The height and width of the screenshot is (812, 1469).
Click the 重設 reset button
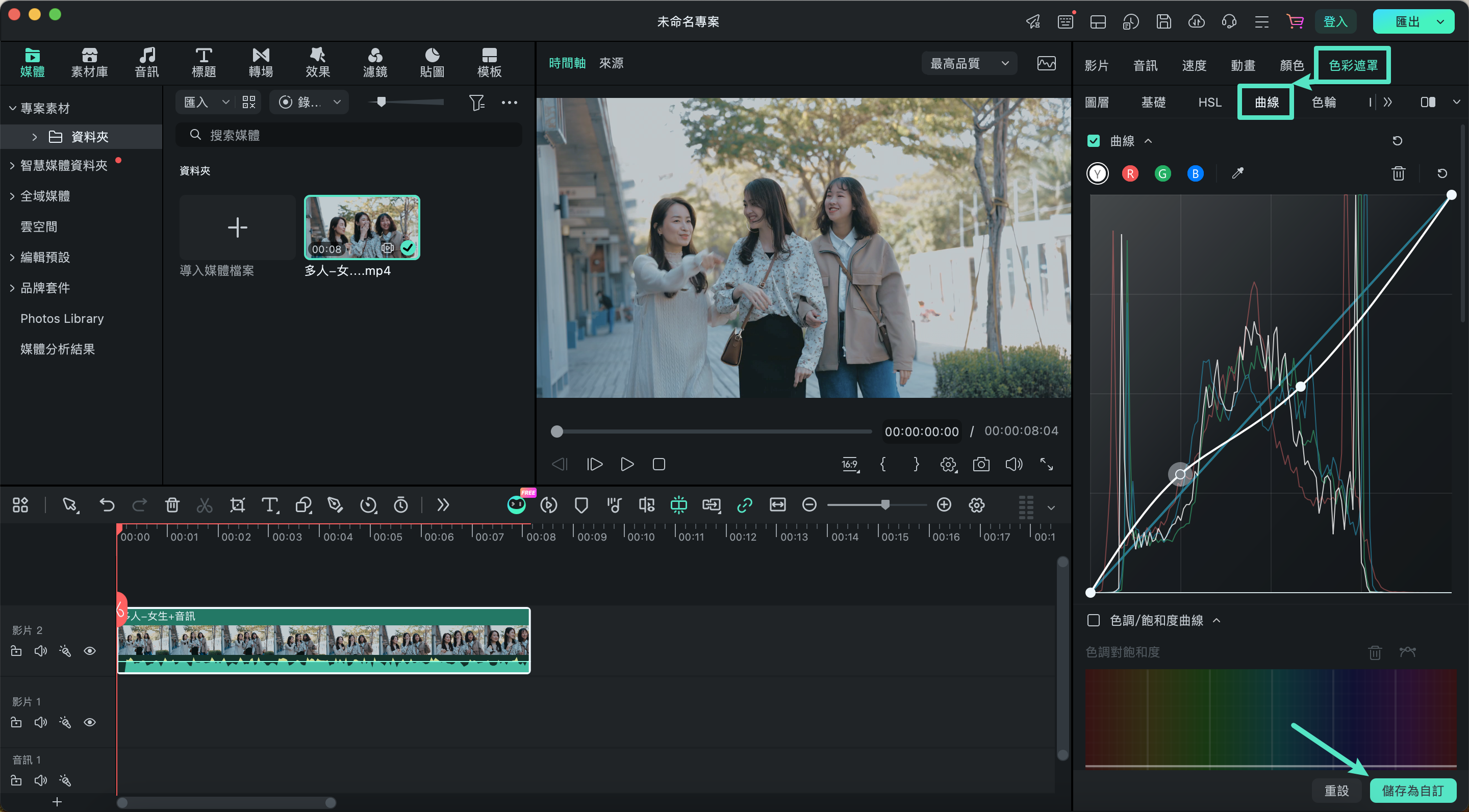point(1336,791)
